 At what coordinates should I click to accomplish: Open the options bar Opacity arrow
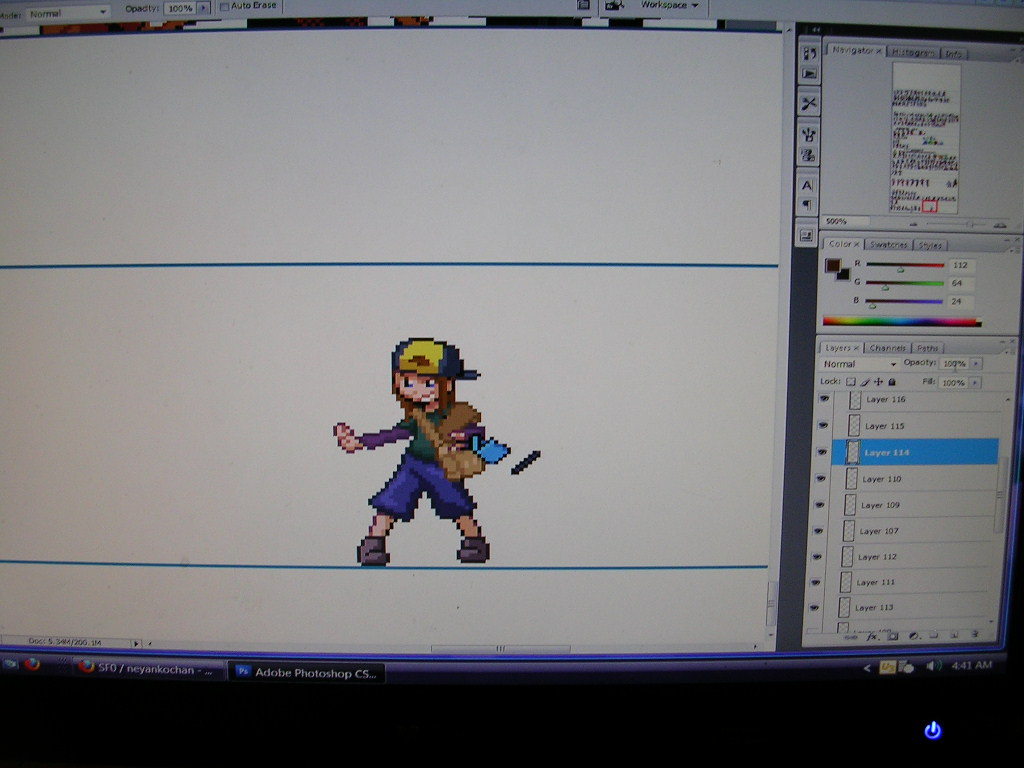(x=204, y=8)
